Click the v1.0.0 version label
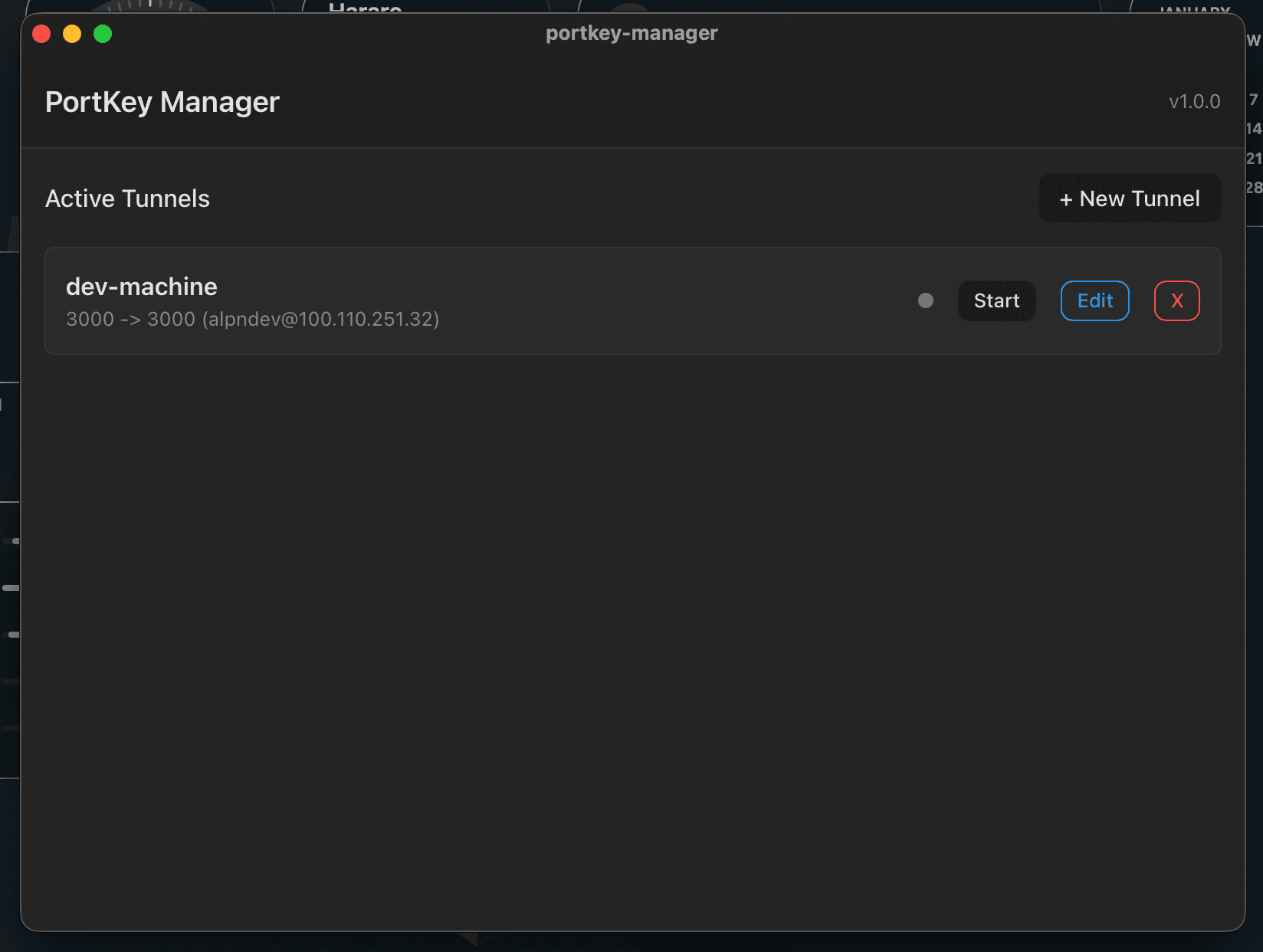The height and width of the screenshot is (952, 1263). pyautogui.click(x=1194, y=102)
